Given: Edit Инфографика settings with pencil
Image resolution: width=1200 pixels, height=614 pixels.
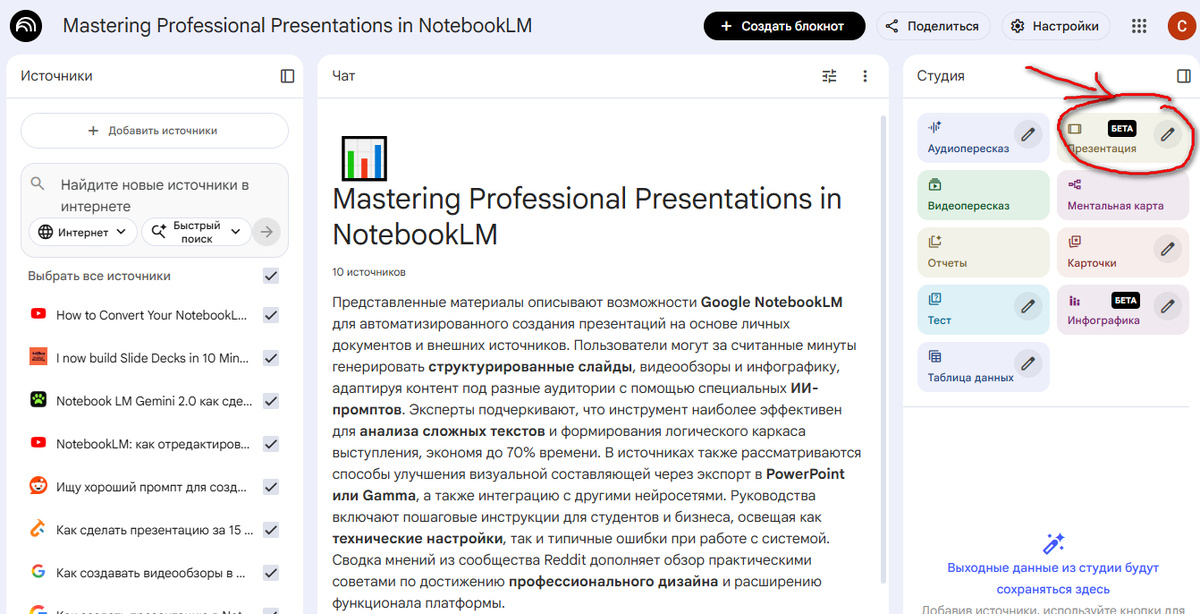Looking at the screenshot, I should click(1167, 305).
